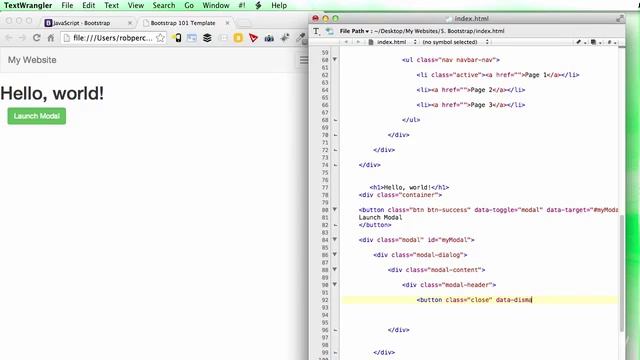Reload the page in Chrome
Screen dimensions: 640x360
pos(36,38)
